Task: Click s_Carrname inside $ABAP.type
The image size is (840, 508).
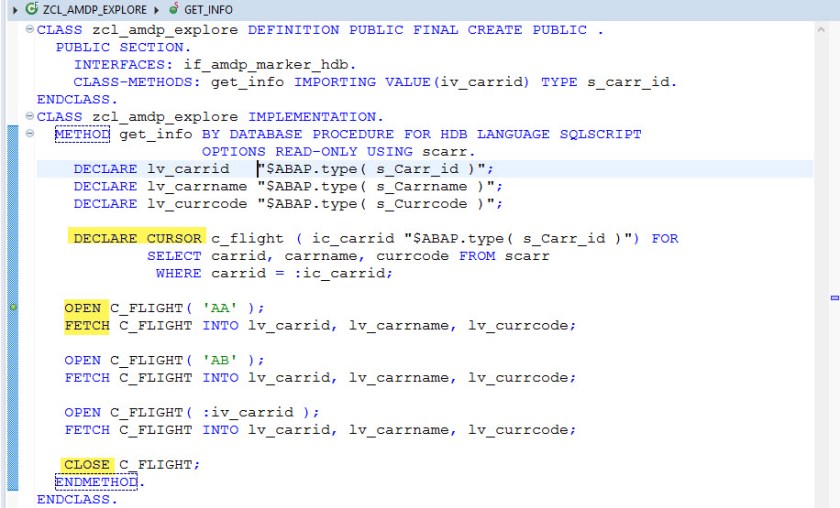Action: click(421, 186)
